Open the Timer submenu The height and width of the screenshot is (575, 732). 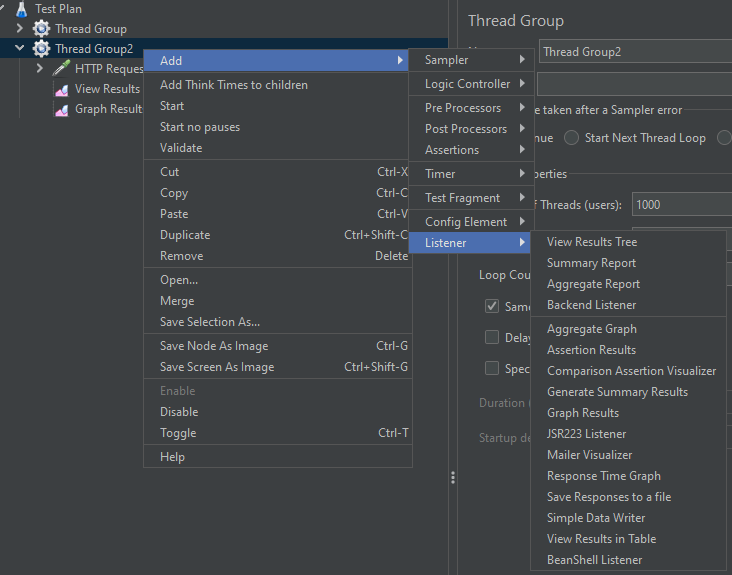(x=471, y=174)
